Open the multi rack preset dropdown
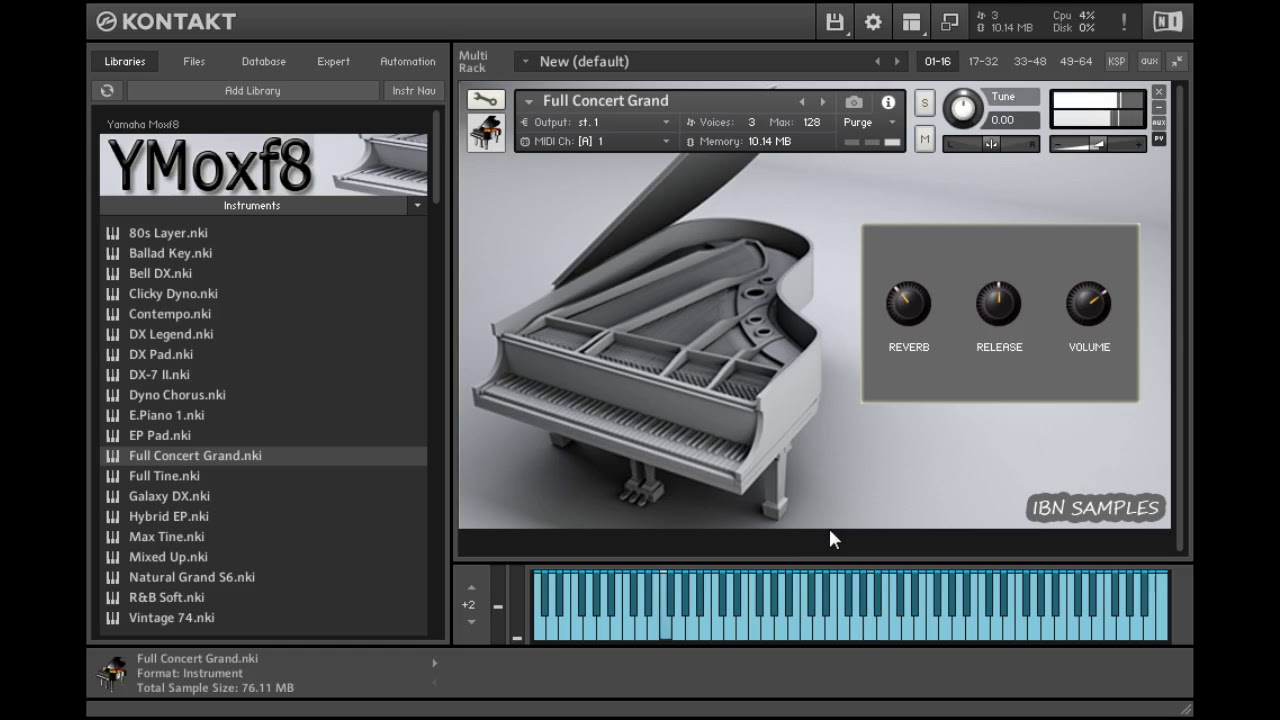 [525, 61]
